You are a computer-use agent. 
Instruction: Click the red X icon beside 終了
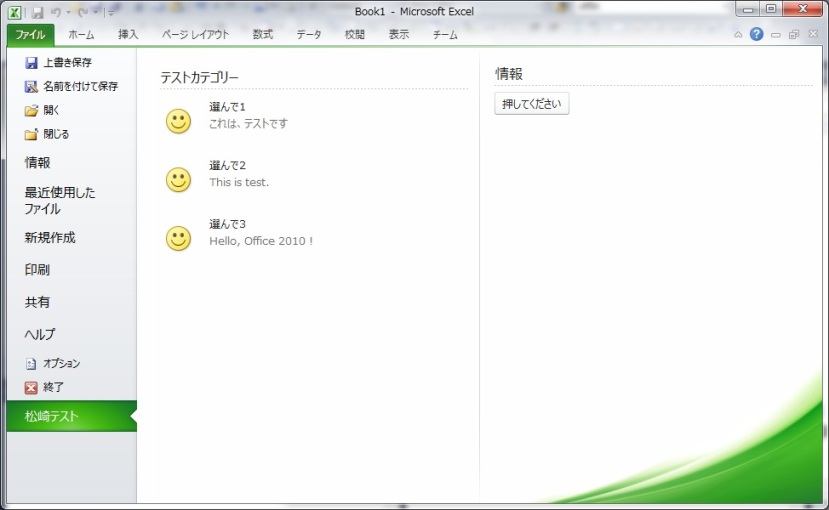[31, 388]
